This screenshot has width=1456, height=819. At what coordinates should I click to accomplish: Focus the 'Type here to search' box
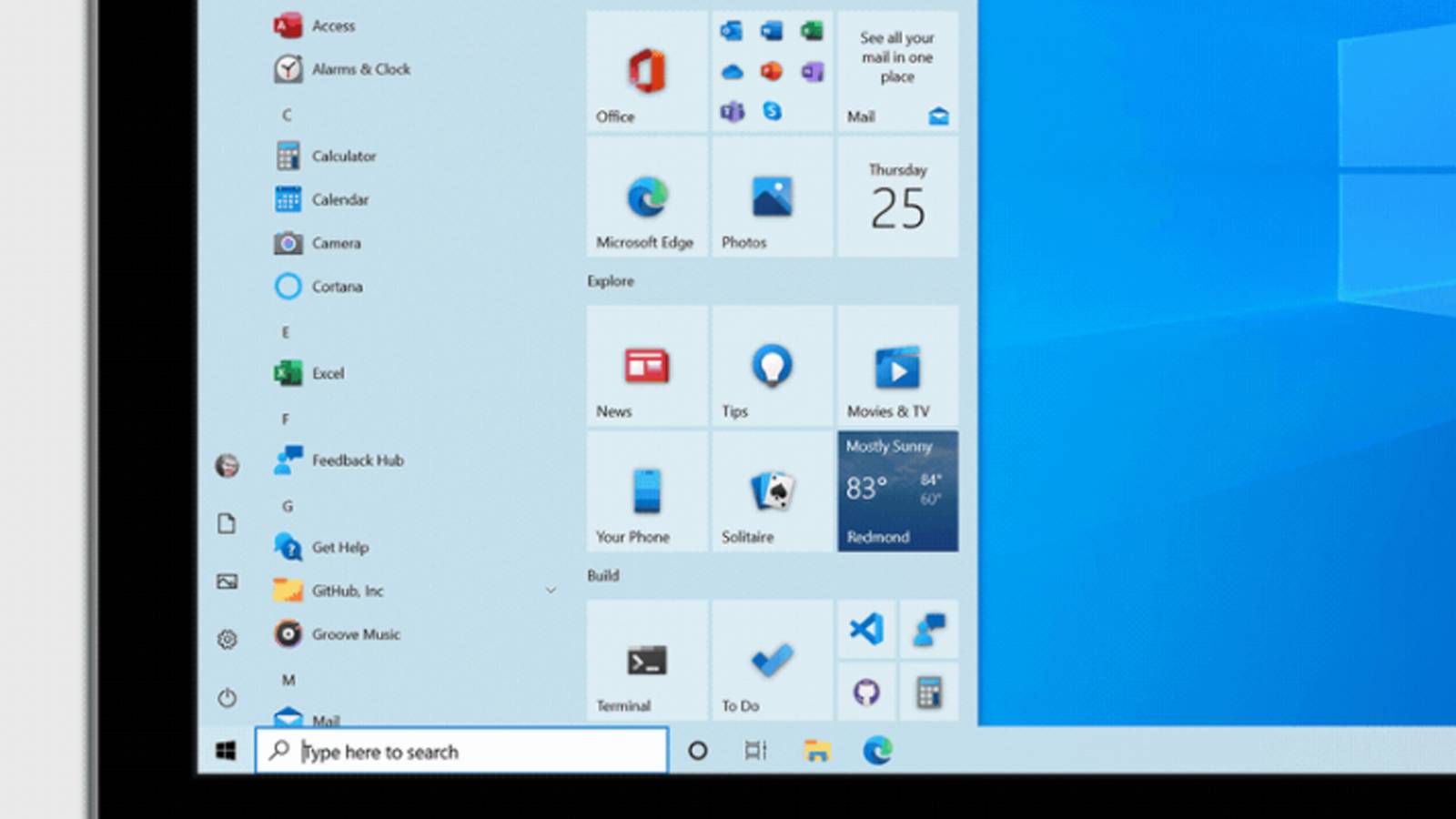[462, 751]
